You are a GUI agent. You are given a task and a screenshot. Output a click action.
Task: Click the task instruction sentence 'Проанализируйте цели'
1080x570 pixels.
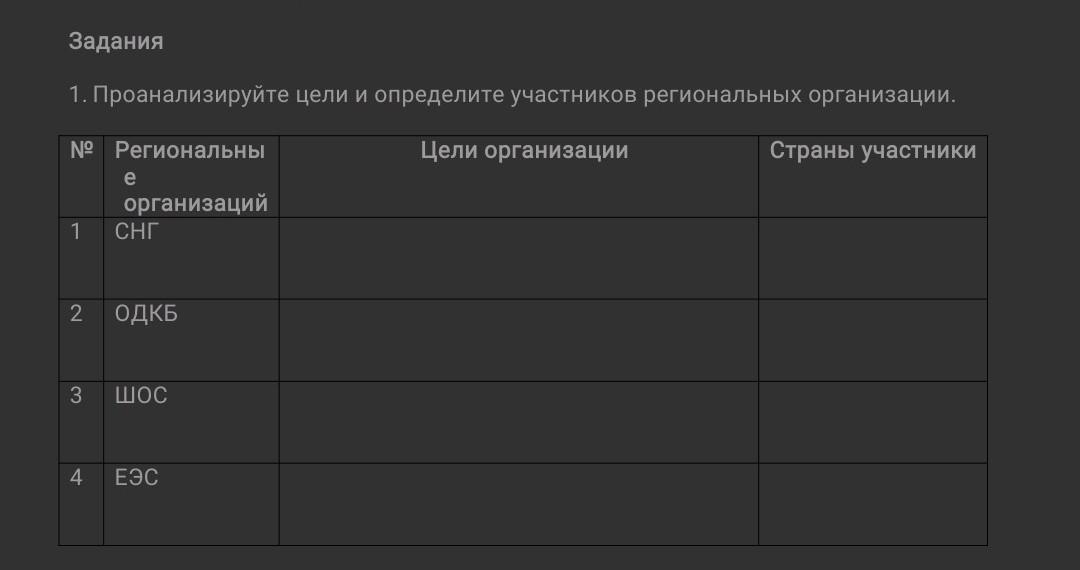[x=512, y=96]
